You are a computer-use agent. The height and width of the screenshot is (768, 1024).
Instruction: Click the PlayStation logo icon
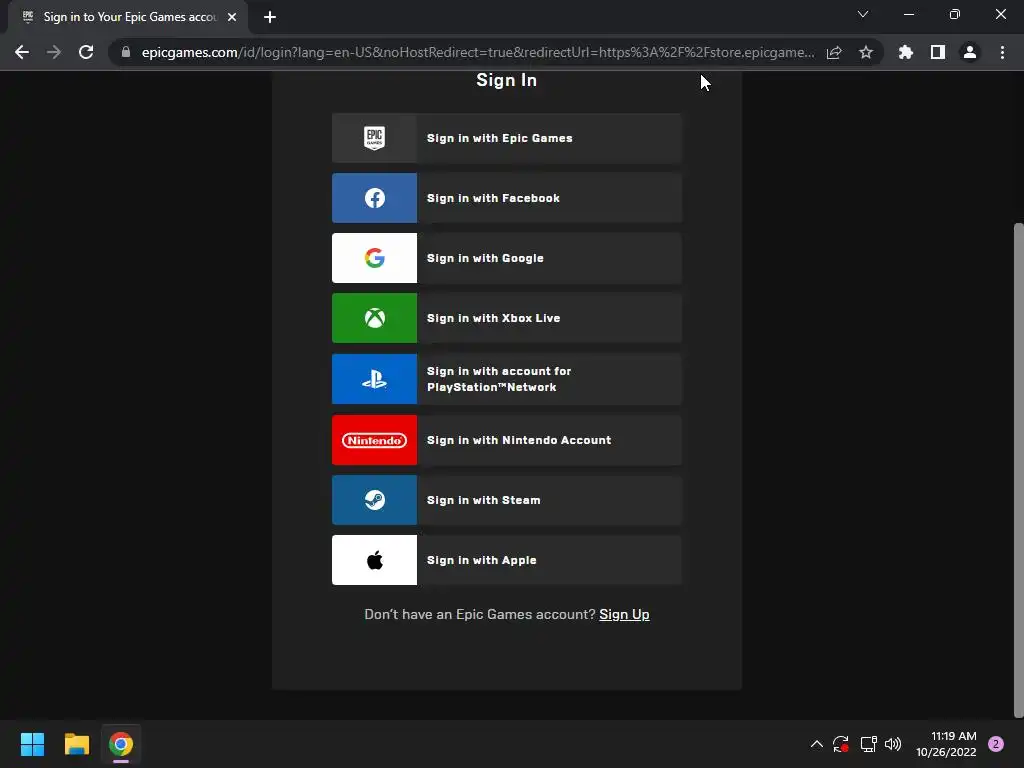tap(374, 379)
